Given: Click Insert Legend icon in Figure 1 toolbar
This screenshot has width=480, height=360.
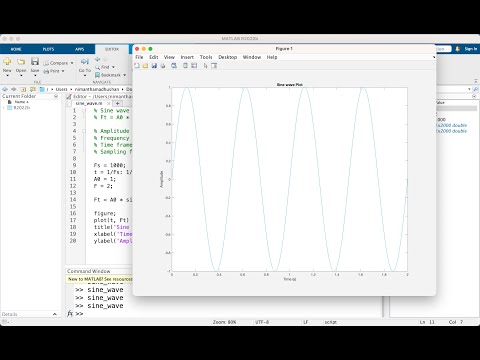Looking at the screenshot, I should point(194,66).
